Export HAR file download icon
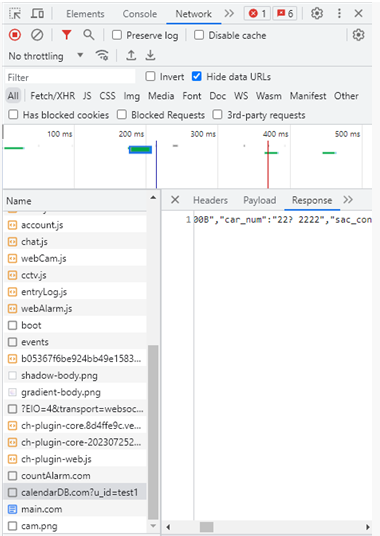 [150, 55]
